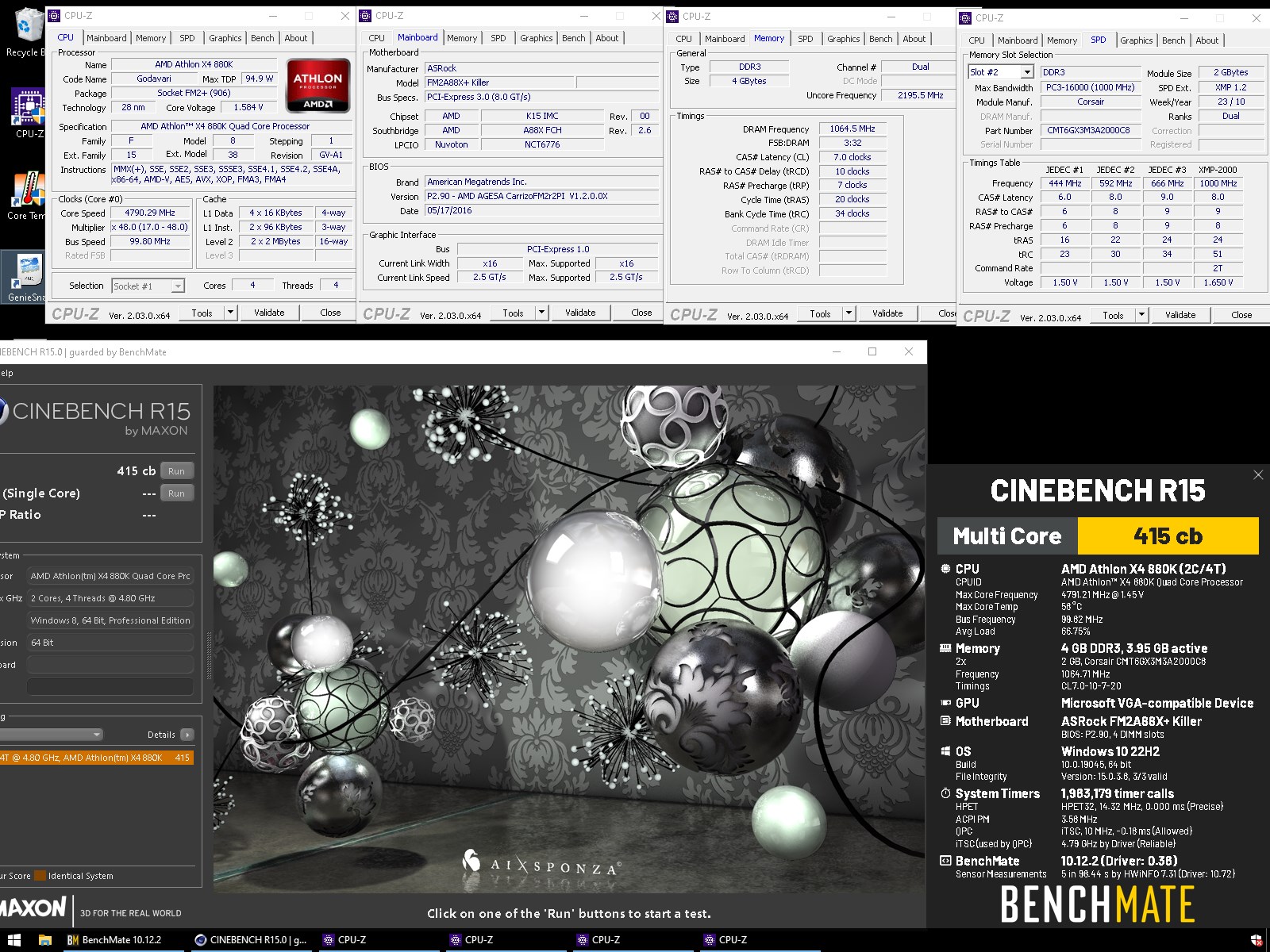Open the Help menu in Cinebench
This screenshot has width=1270, height=952.
6,373
